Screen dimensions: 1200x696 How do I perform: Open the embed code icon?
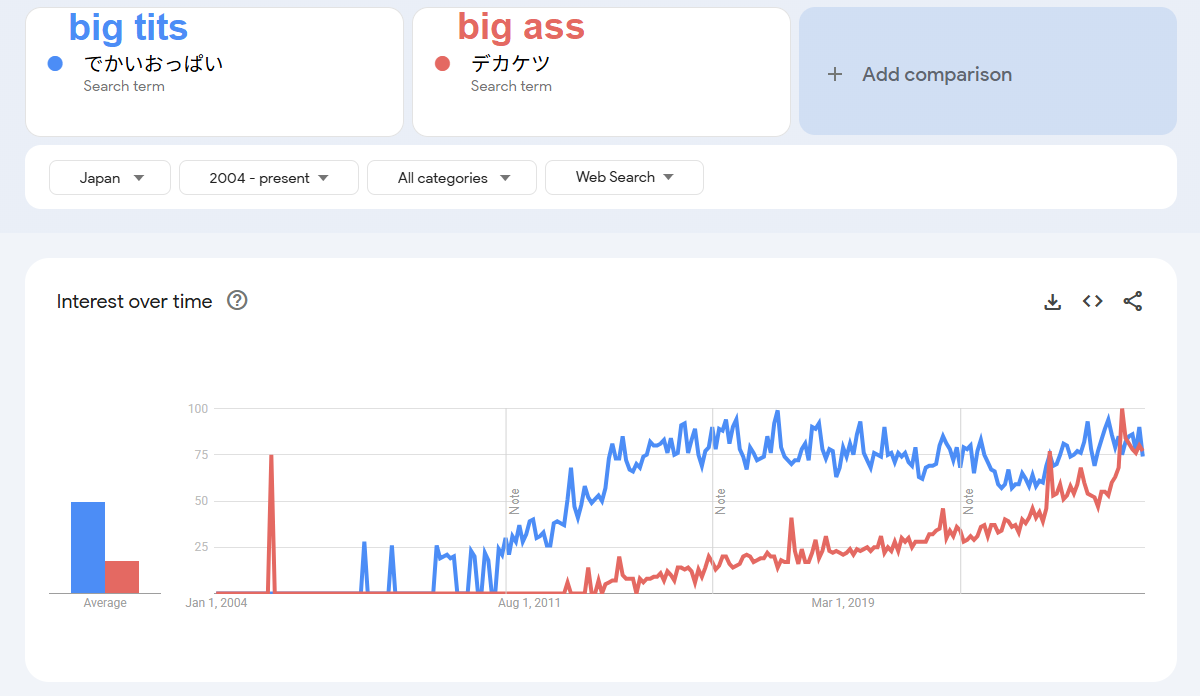click(x=1092, y=301)
